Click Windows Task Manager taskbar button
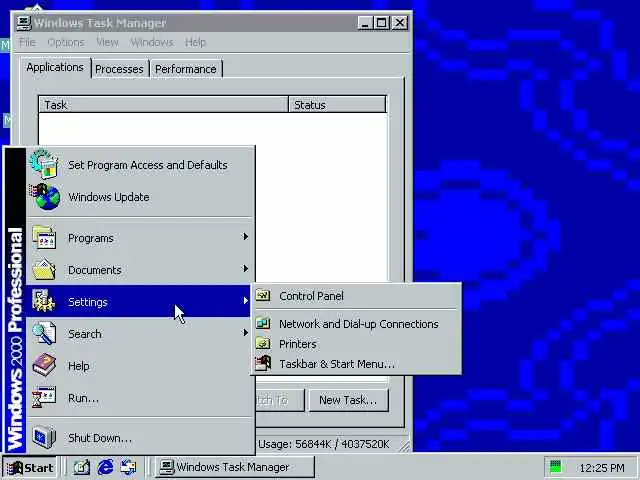 235,467
